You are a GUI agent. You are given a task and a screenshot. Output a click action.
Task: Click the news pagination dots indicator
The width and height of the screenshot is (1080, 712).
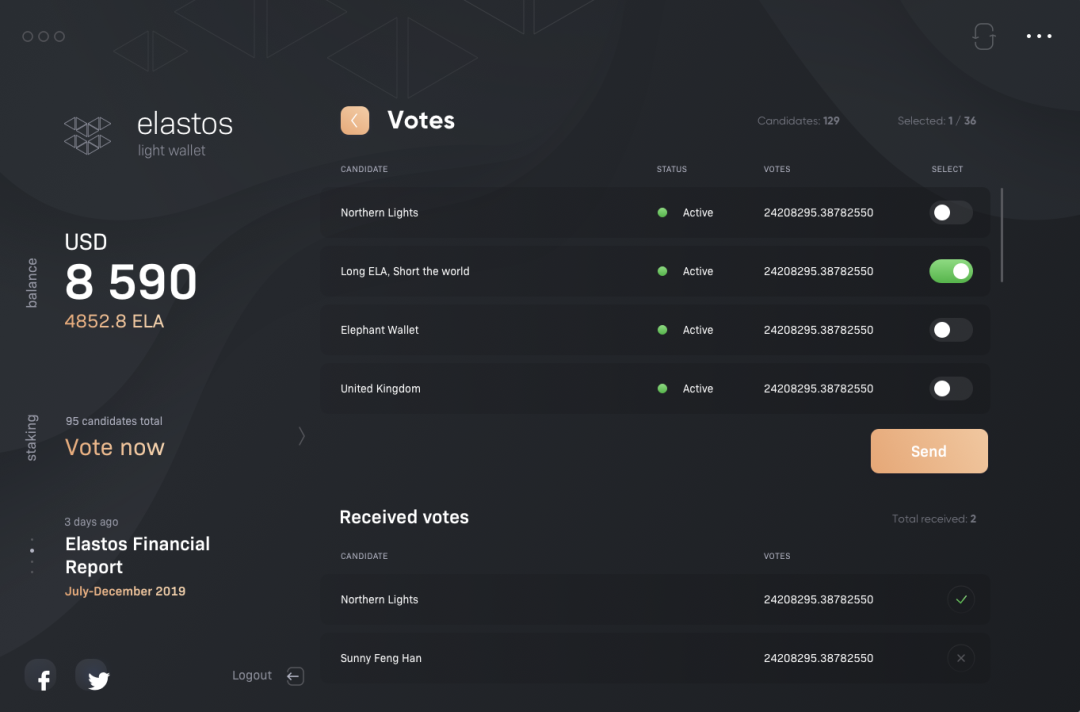[32, 555]
